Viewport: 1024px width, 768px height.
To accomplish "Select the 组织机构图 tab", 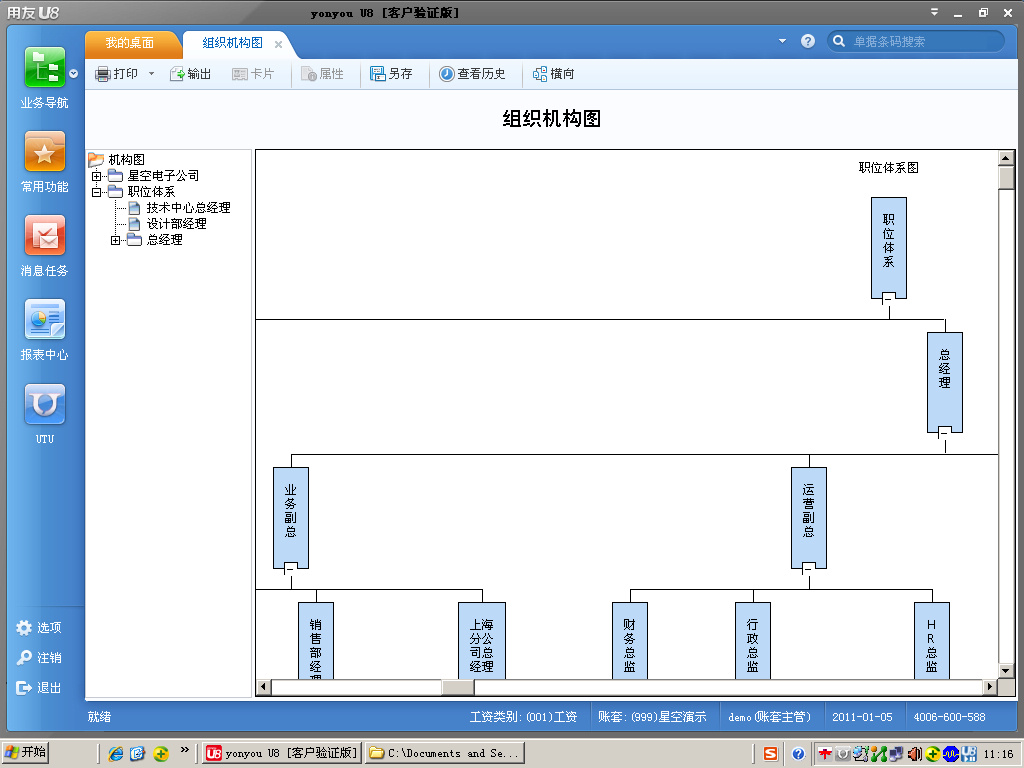I will pyautogui.click(x=232, y=43).
